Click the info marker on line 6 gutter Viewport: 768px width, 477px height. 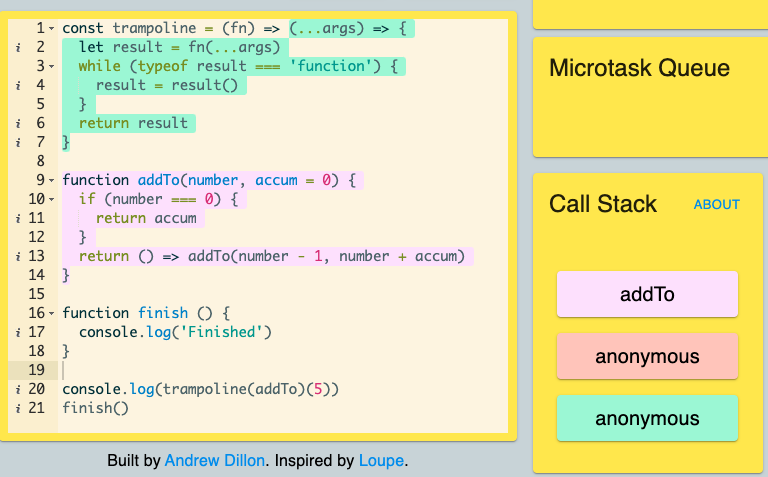tap(18, 123)
